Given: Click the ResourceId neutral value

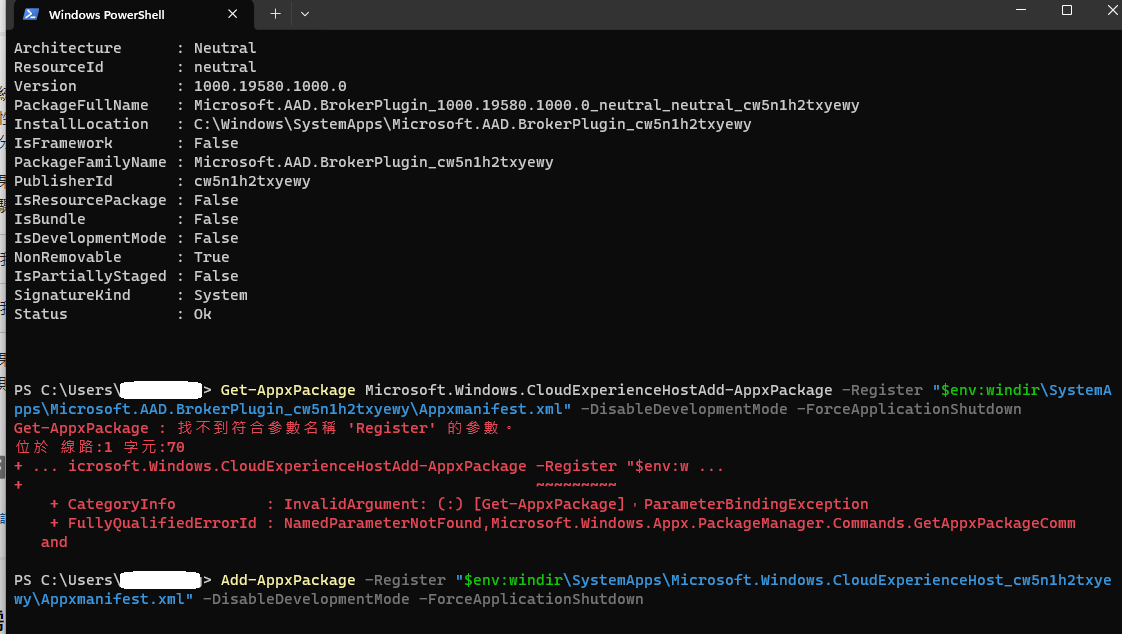Looking at the screenshot, I should tap(225, 67).
